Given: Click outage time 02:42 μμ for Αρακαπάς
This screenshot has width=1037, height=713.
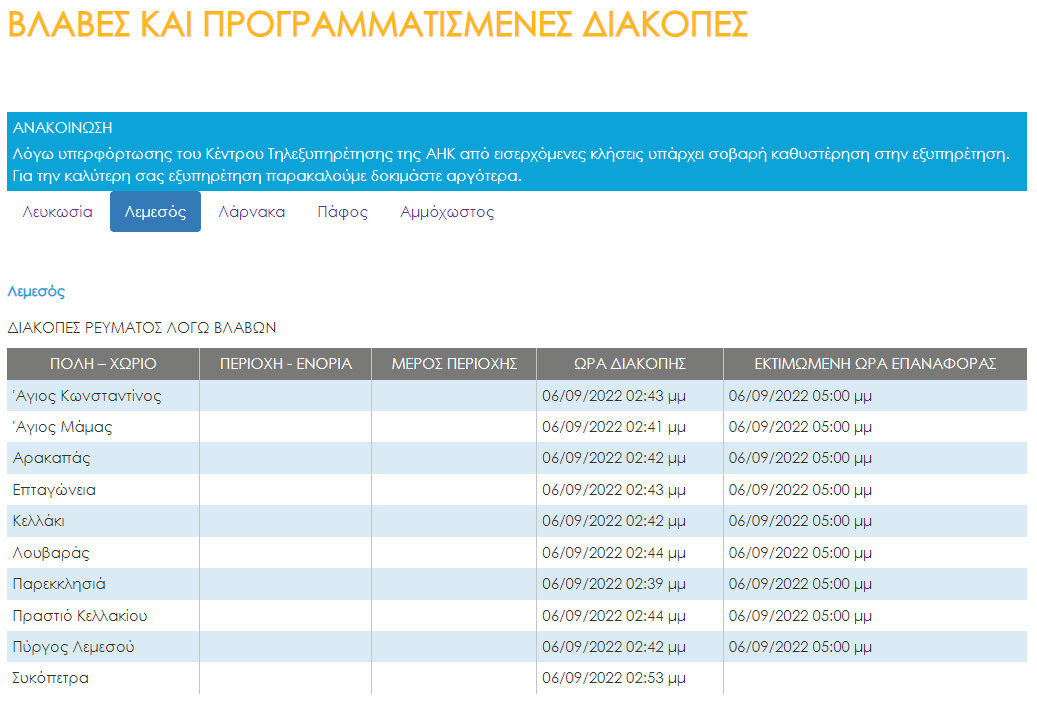Looking at the screenshot, I should coord(614,458).
